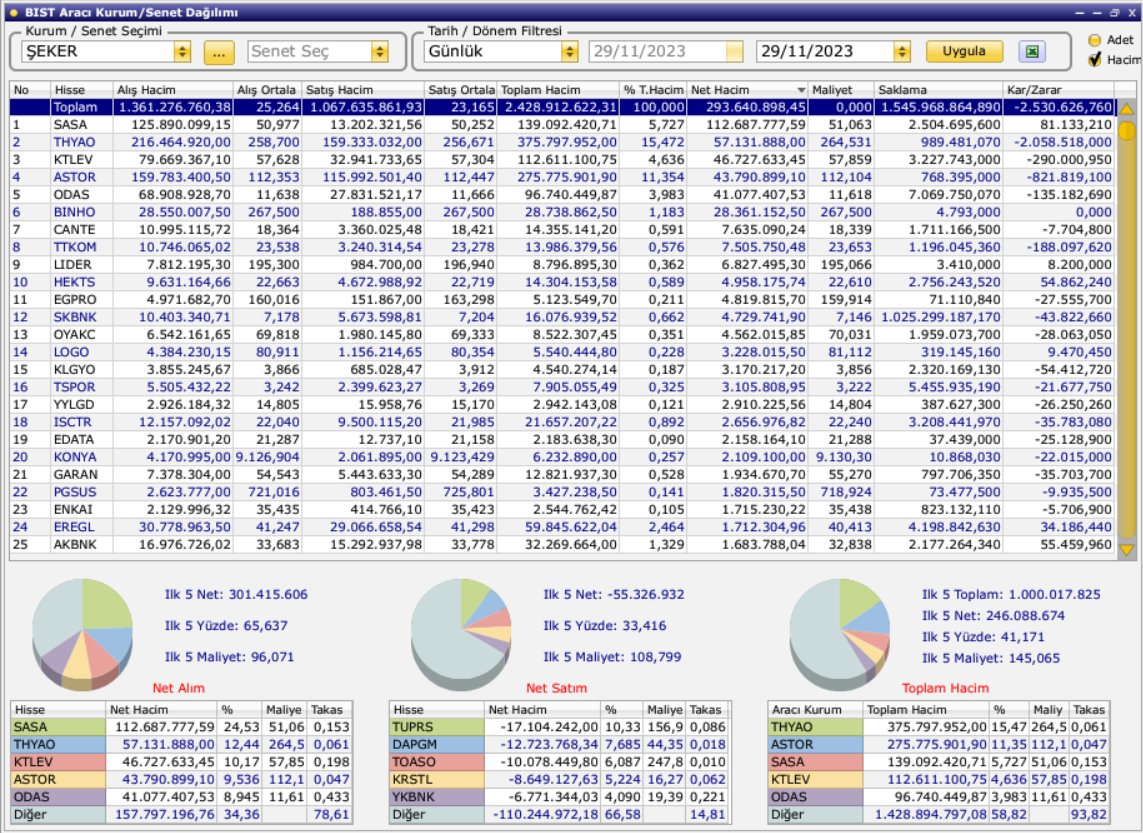Sort by the Satış Hacim column header

(x=363, y=90)
